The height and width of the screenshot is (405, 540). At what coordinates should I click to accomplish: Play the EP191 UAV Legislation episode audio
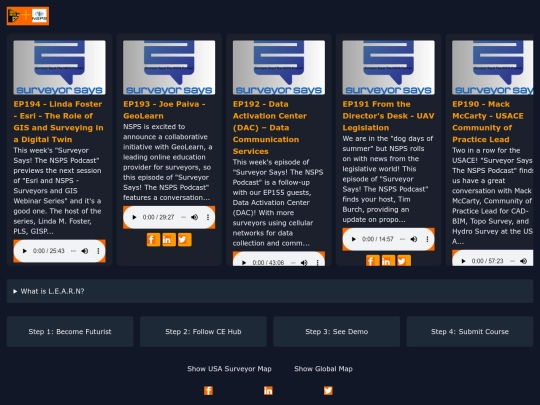tap(354, 239)
